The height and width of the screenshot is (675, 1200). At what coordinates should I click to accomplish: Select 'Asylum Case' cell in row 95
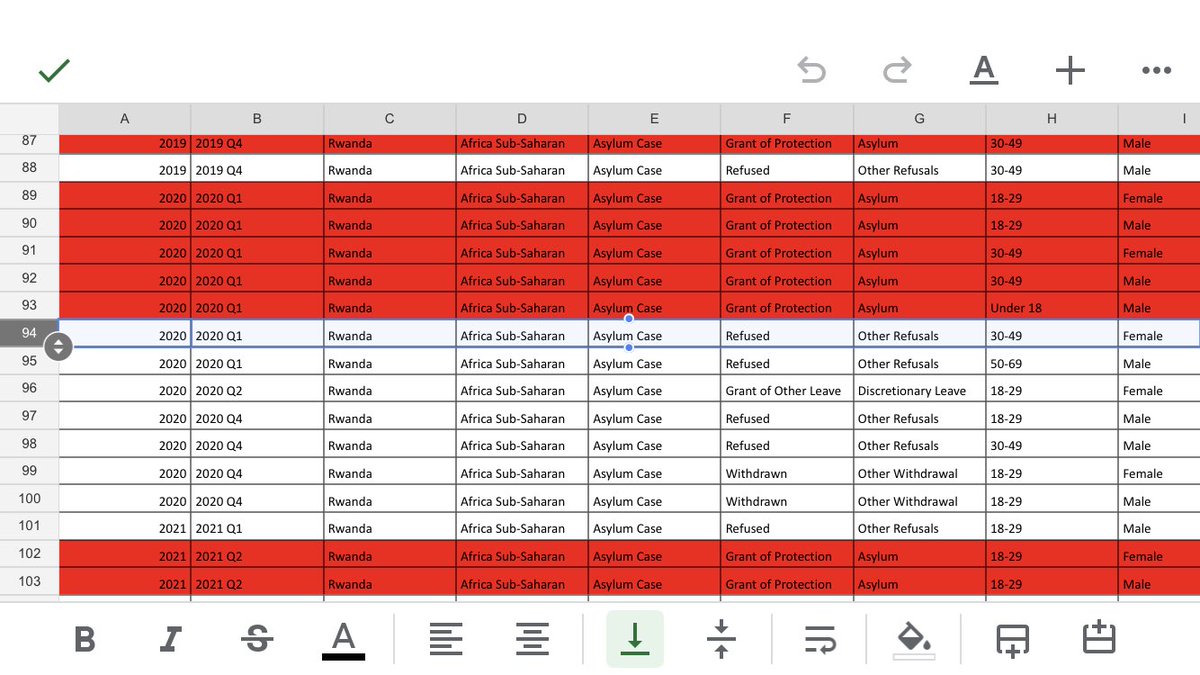click(x=655, y=362)
